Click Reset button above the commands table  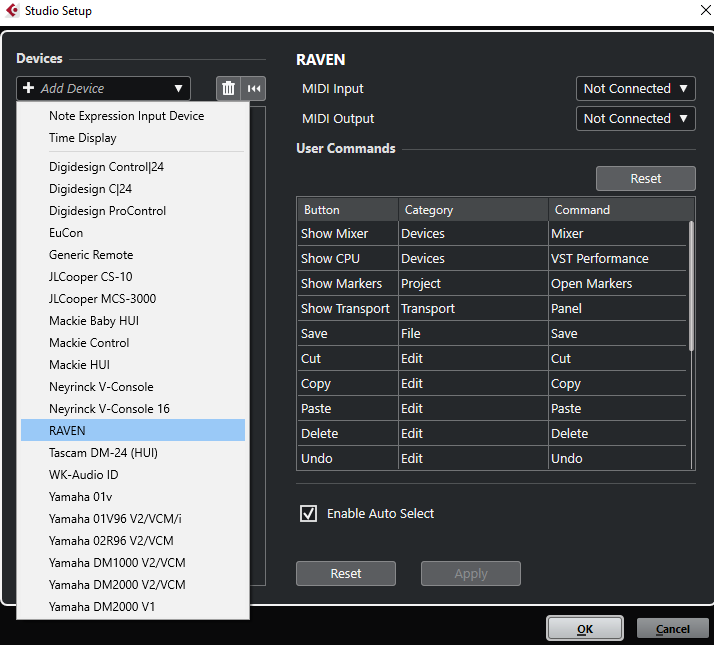click(x=645, y=178)
